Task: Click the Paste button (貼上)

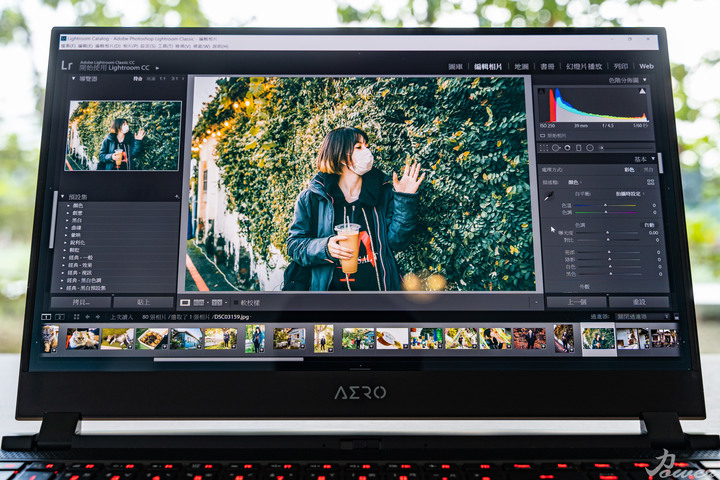Action: pos(143,302)
